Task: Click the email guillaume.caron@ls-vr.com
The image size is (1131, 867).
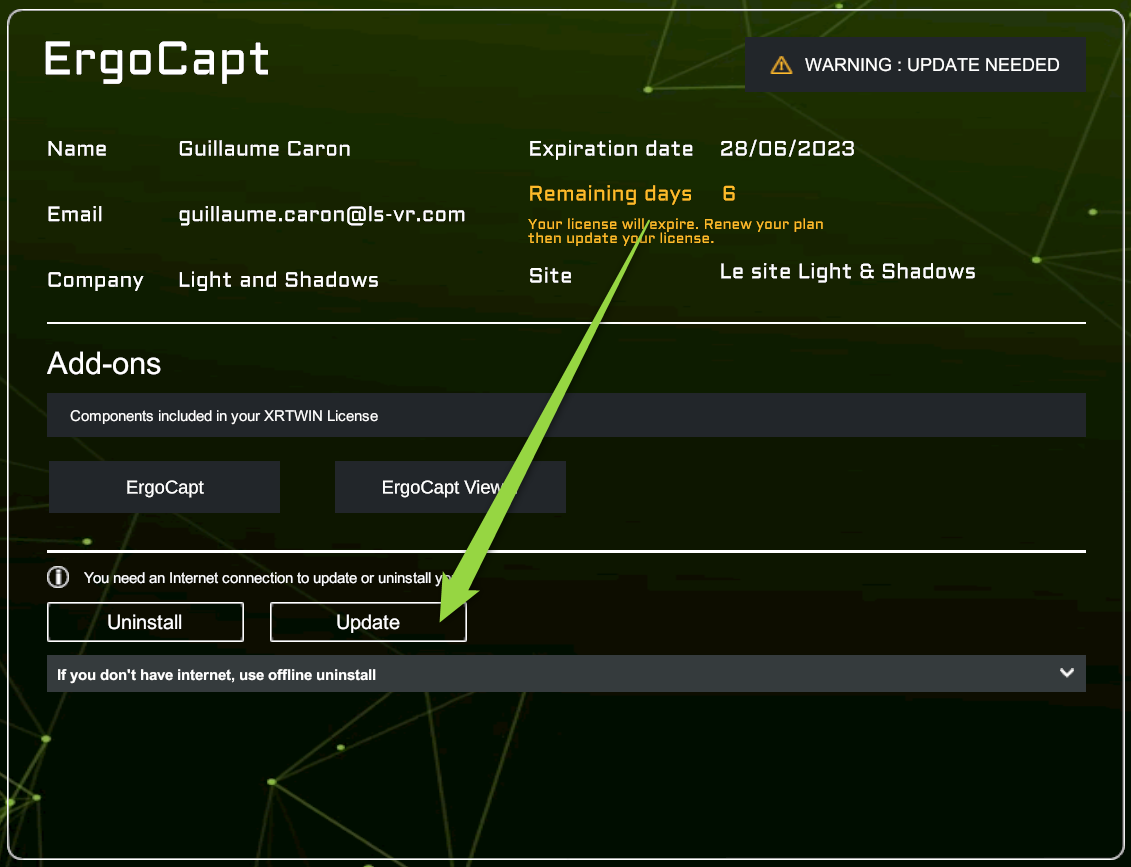Action: click(322, 214)
